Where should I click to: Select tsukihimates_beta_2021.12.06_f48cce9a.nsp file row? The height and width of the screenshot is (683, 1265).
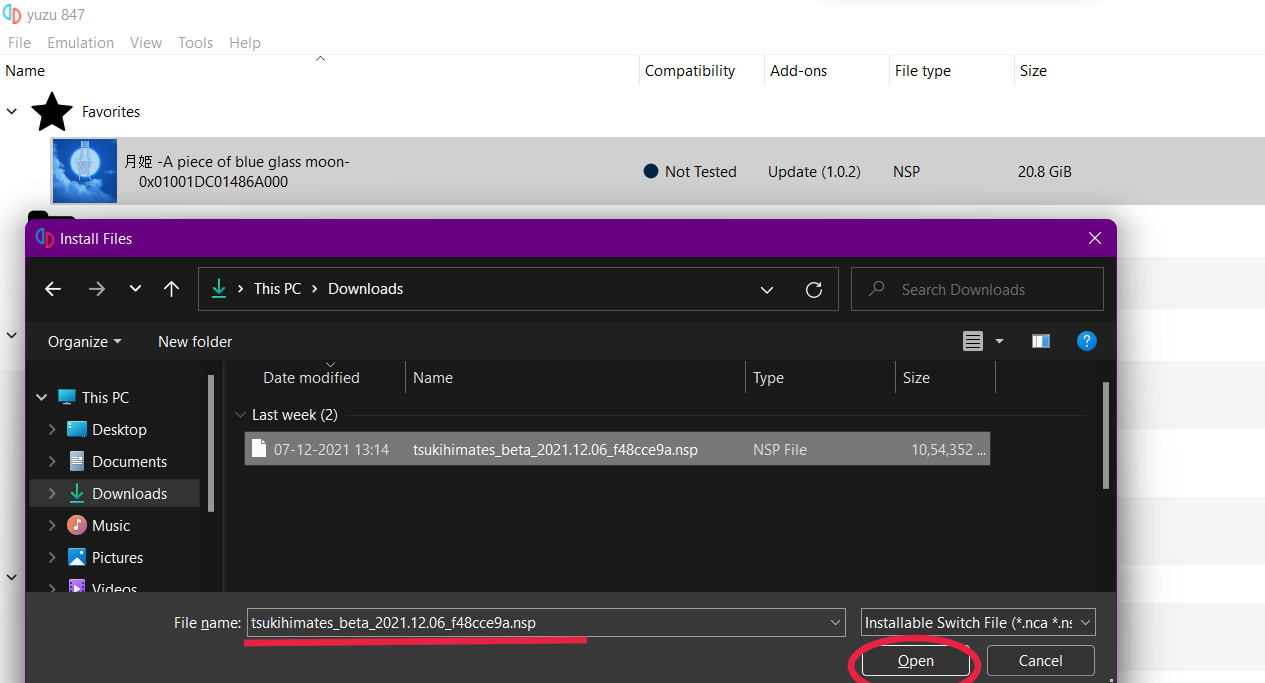click(617, 450)
